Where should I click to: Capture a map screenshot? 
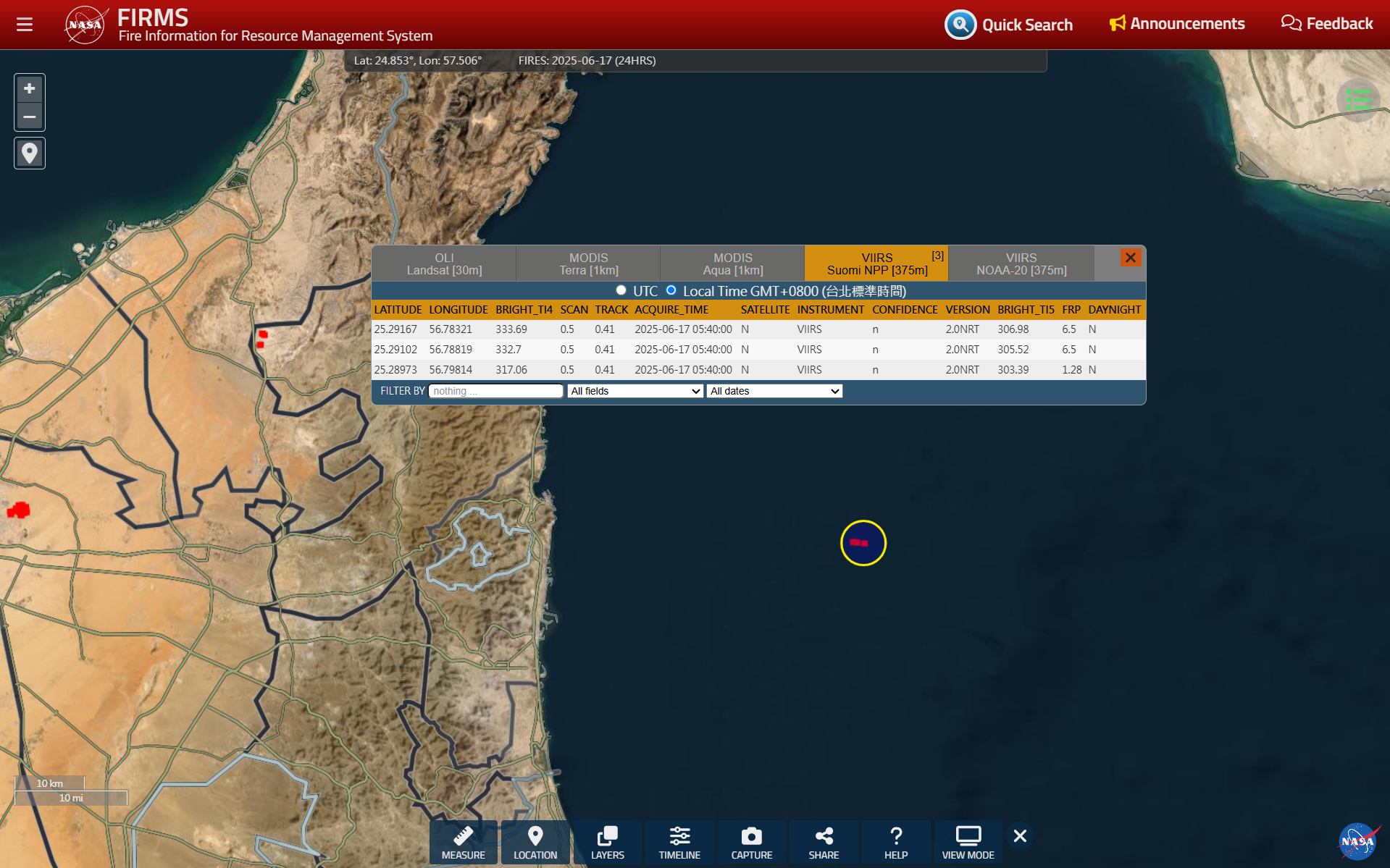point(751,842)
